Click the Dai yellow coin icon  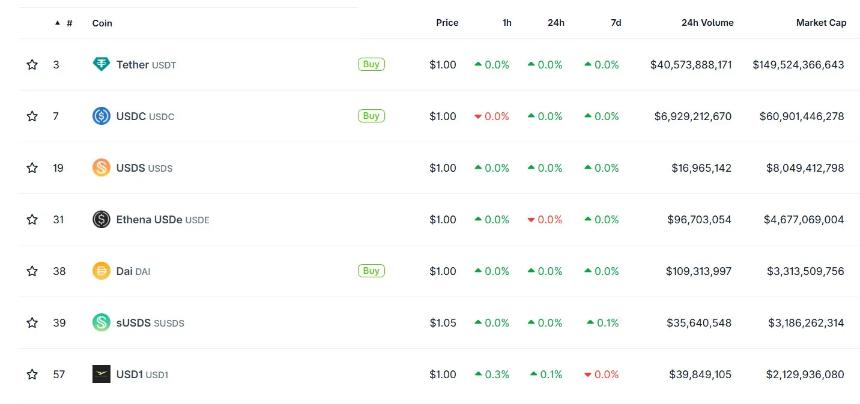pos(101,271)
